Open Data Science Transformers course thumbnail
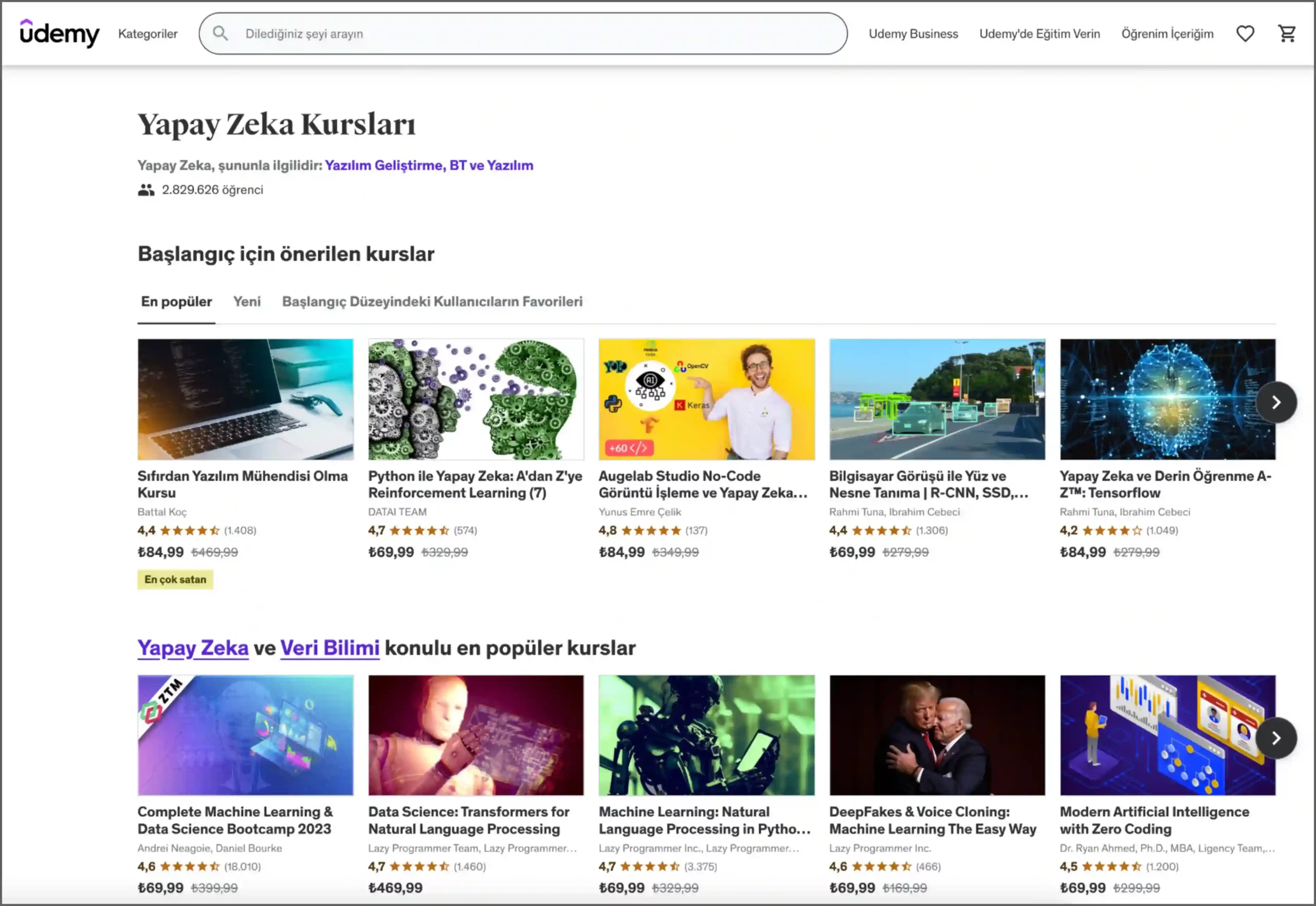The width and height of the screenshot is (1316, 906). tap(476, 735)
